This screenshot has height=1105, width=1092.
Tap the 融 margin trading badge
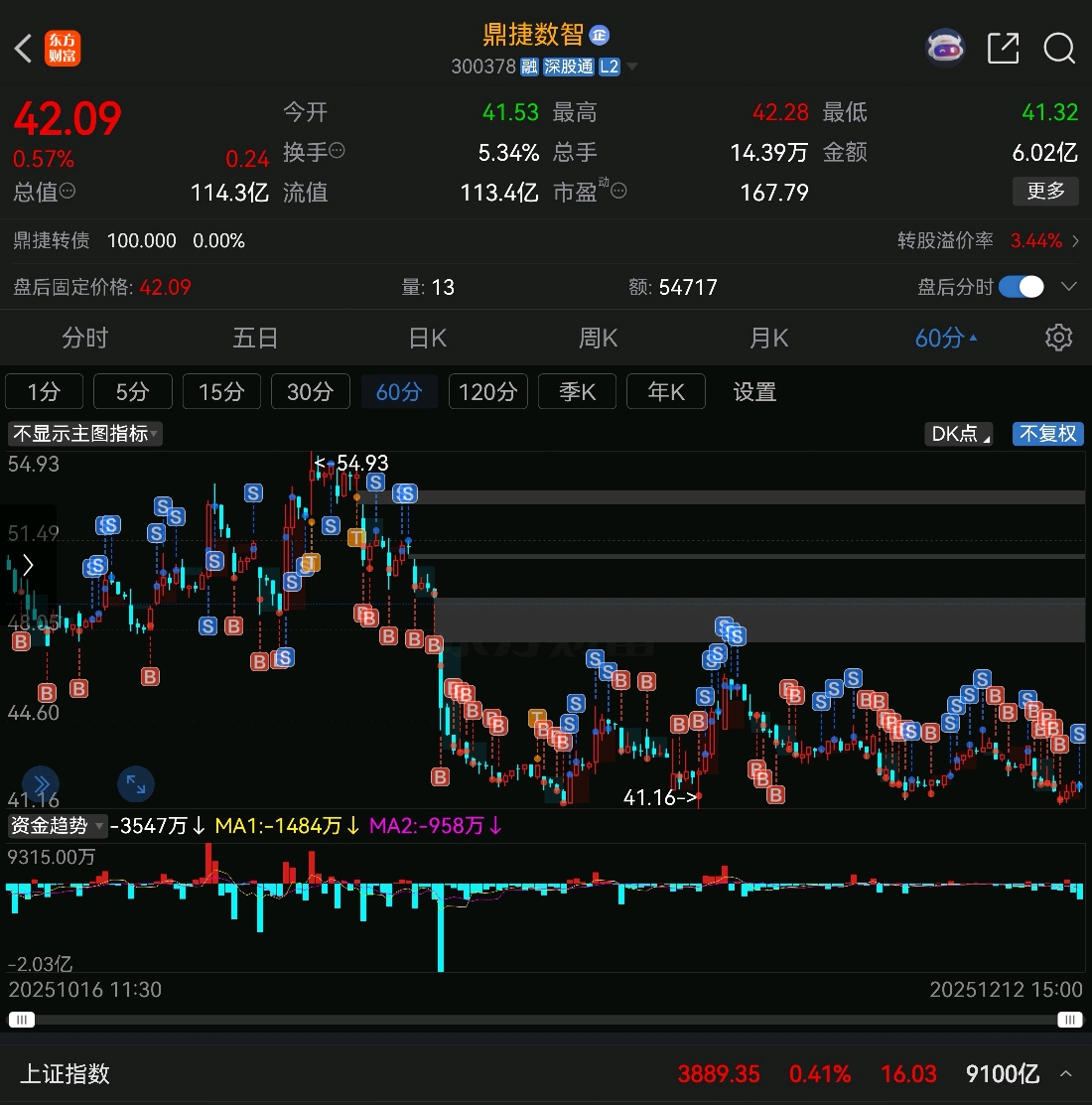529,67
